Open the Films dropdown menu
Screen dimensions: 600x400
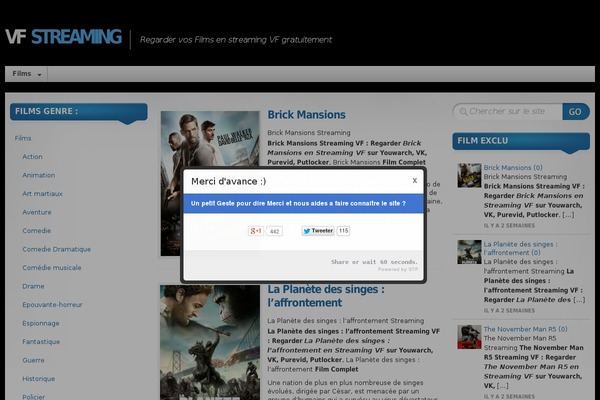click(26, 74)
